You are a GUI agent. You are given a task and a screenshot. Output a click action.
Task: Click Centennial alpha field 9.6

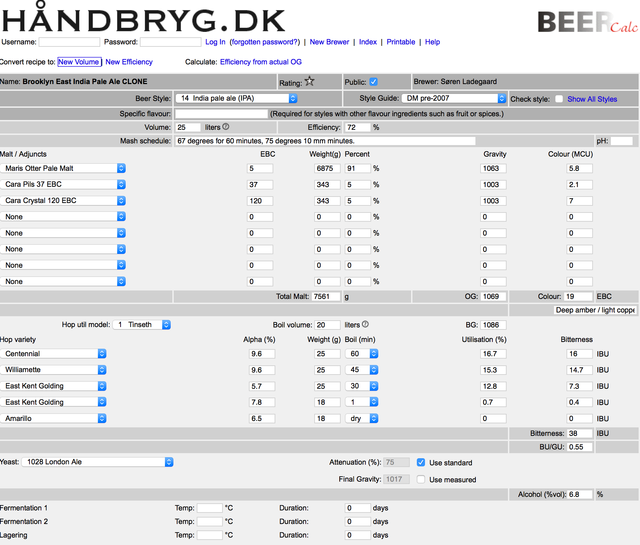[262, 354]
